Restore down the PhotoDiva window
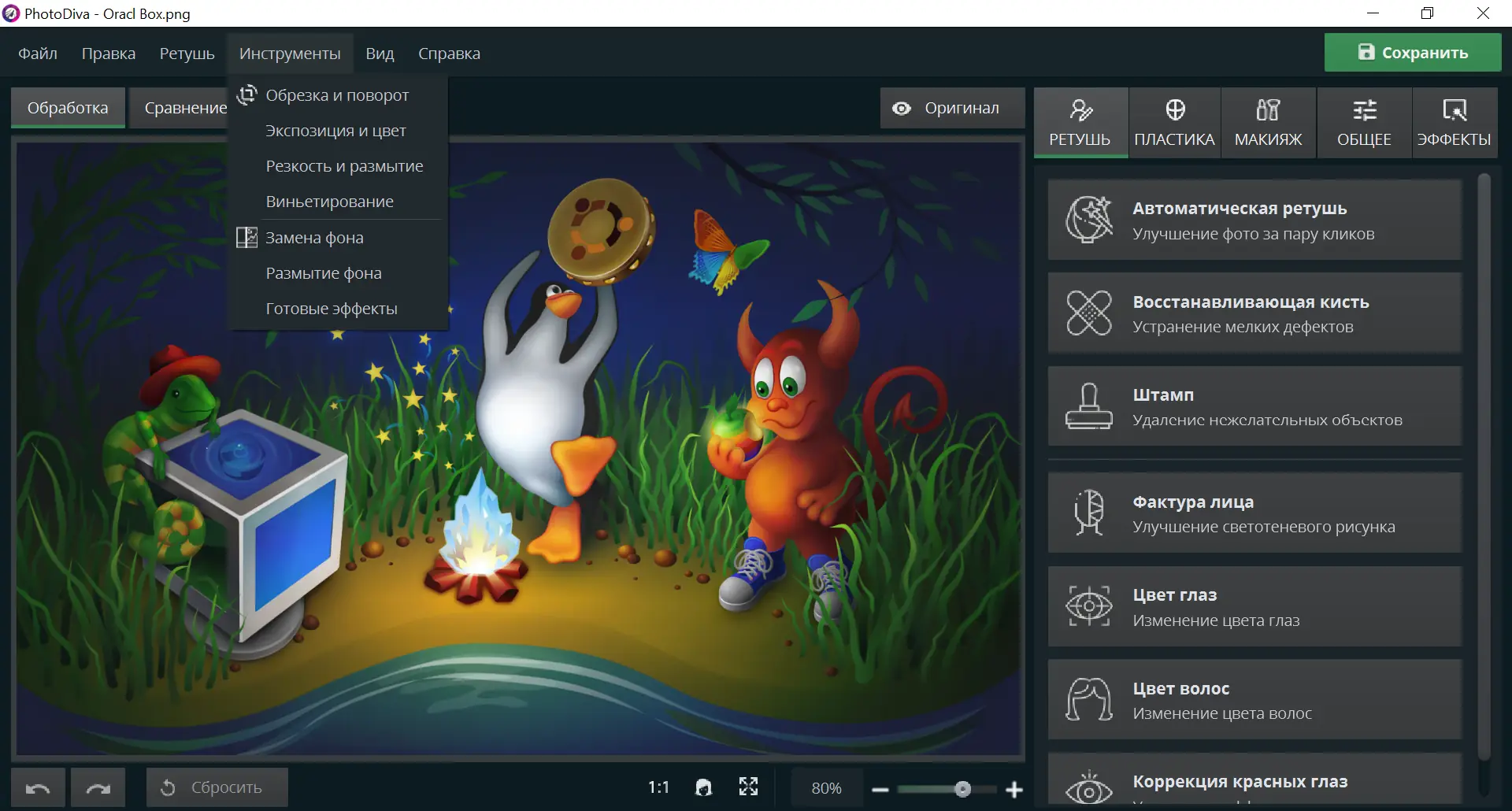Image resolution: width=1512 pixels, height=811 pixels. (1427, 13)
